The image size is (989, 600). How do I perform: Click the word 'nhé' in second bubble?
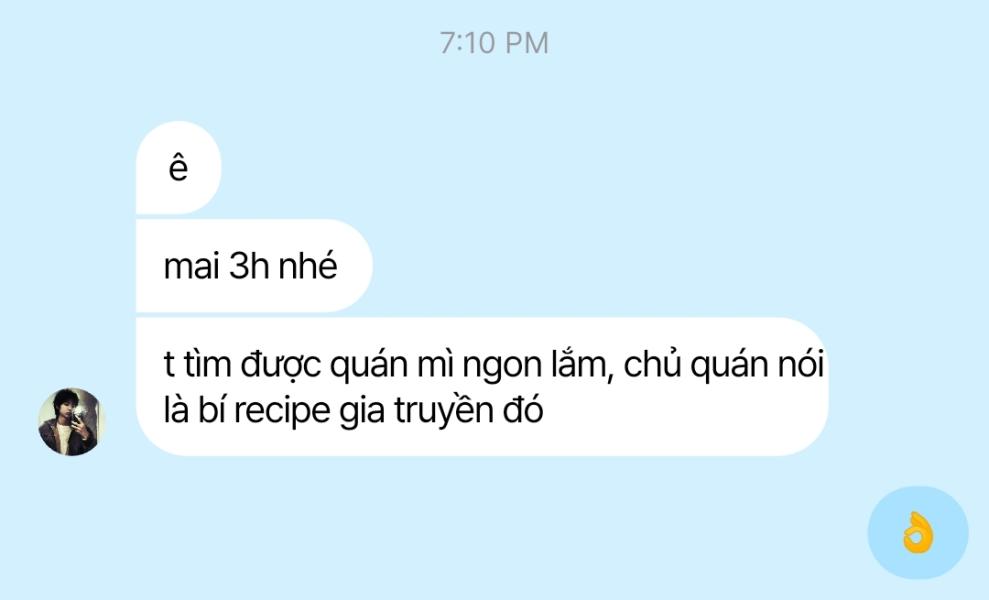(x=308, y=265)
